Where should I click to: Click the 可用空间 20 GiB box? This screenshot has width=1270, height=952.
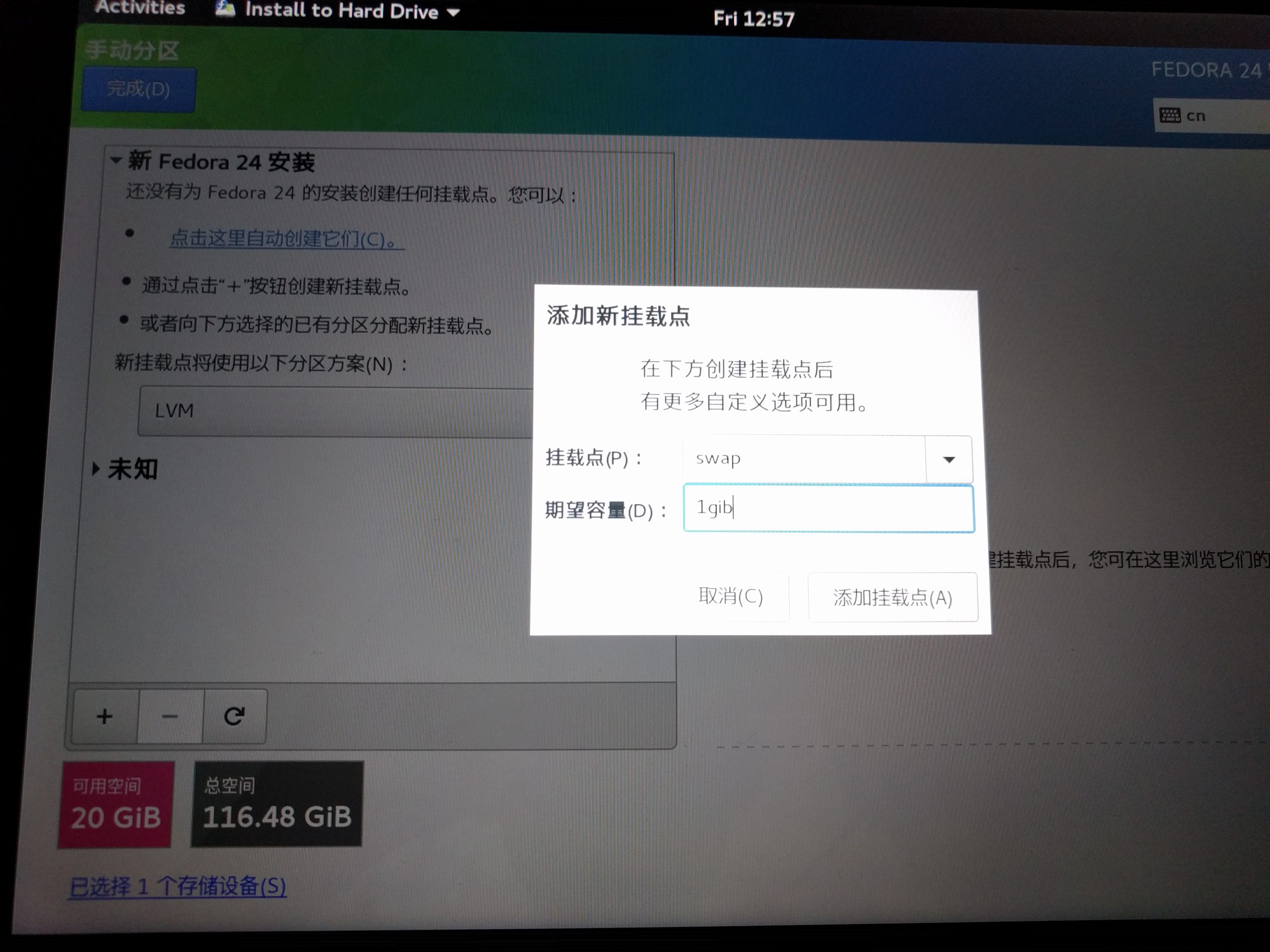point(116,805)
